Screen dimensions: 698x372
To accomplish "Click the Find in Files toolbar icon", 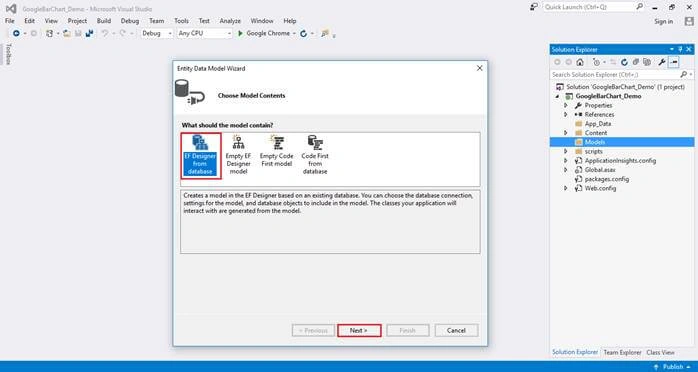I will (x=325, y=33).
